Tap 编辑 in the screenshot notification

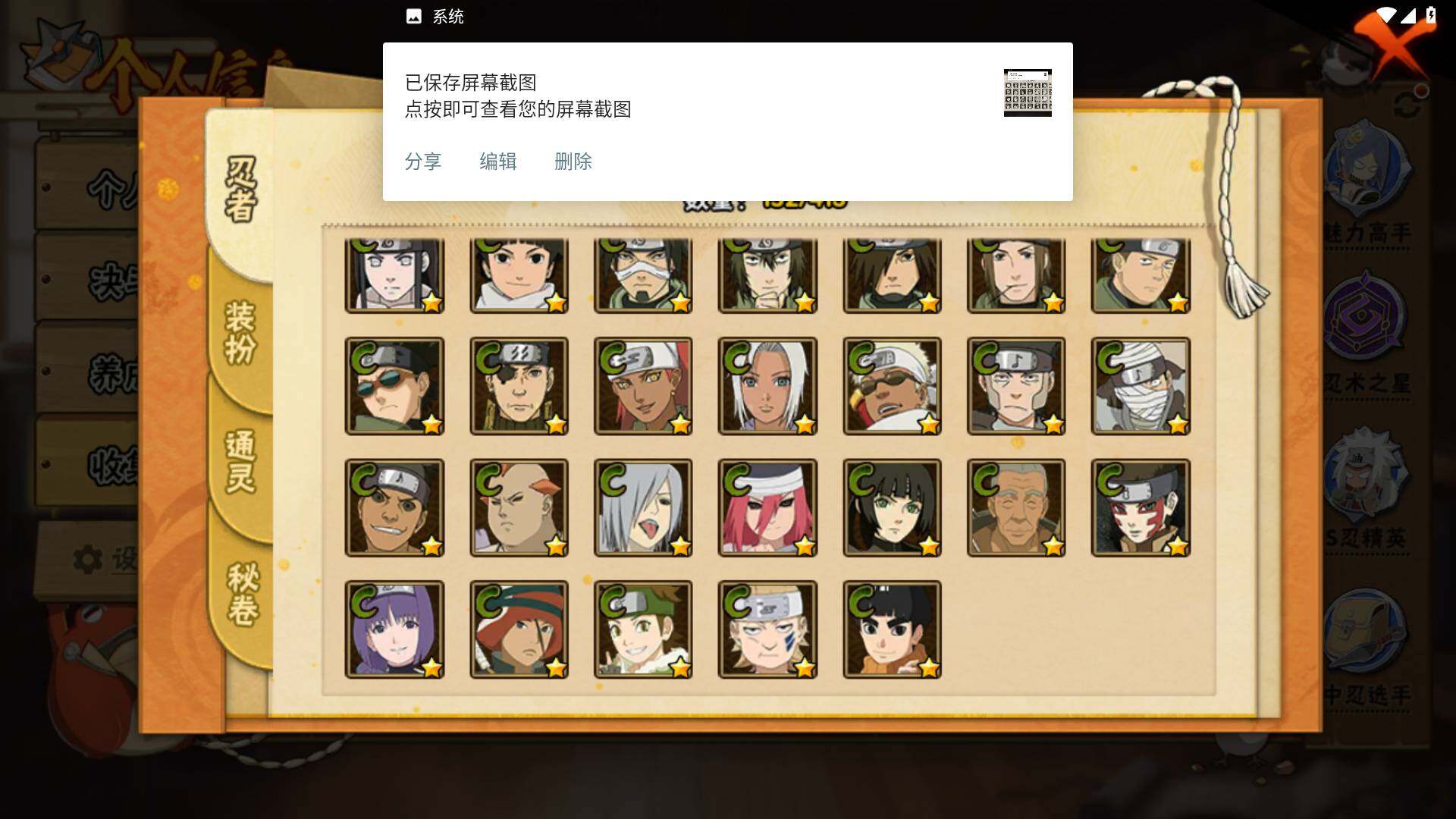[x=498, y=162]
